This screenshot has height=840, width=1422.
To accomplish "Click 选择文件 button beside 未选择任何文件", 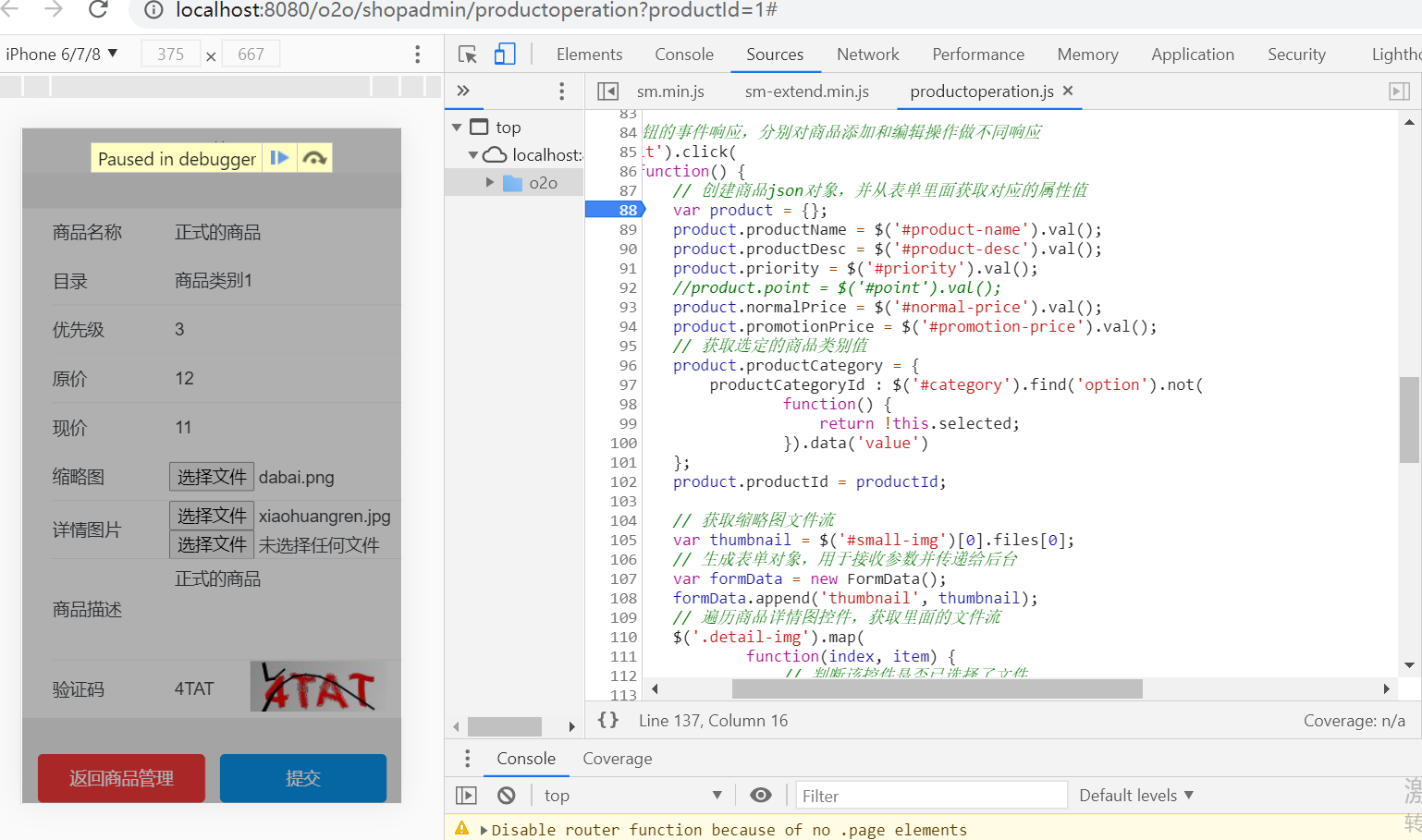I will tap(212, 544).
